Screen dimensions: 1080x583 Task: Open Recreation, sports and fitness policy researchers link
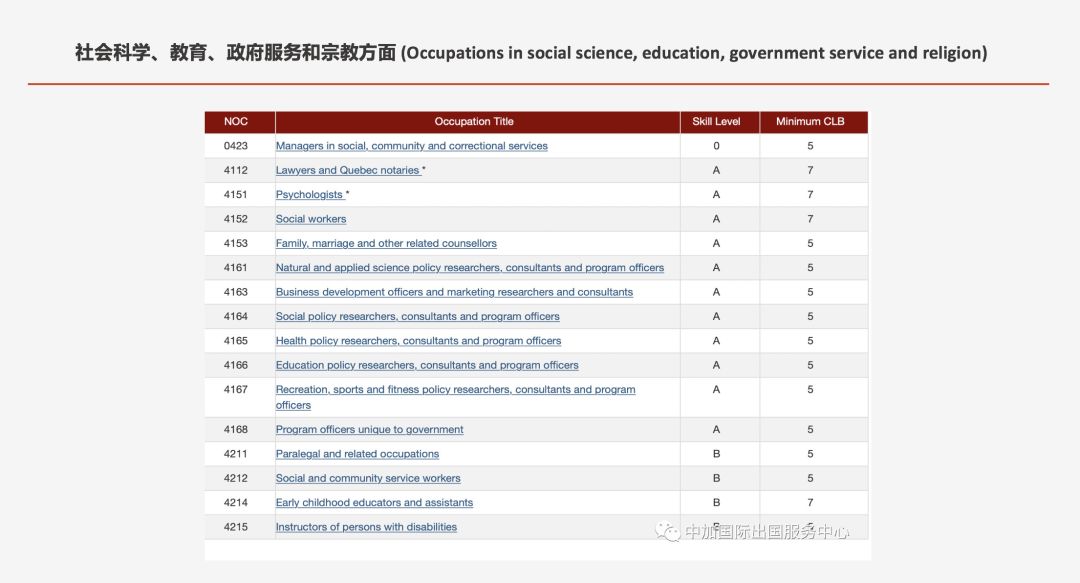(x=455, y=390)
